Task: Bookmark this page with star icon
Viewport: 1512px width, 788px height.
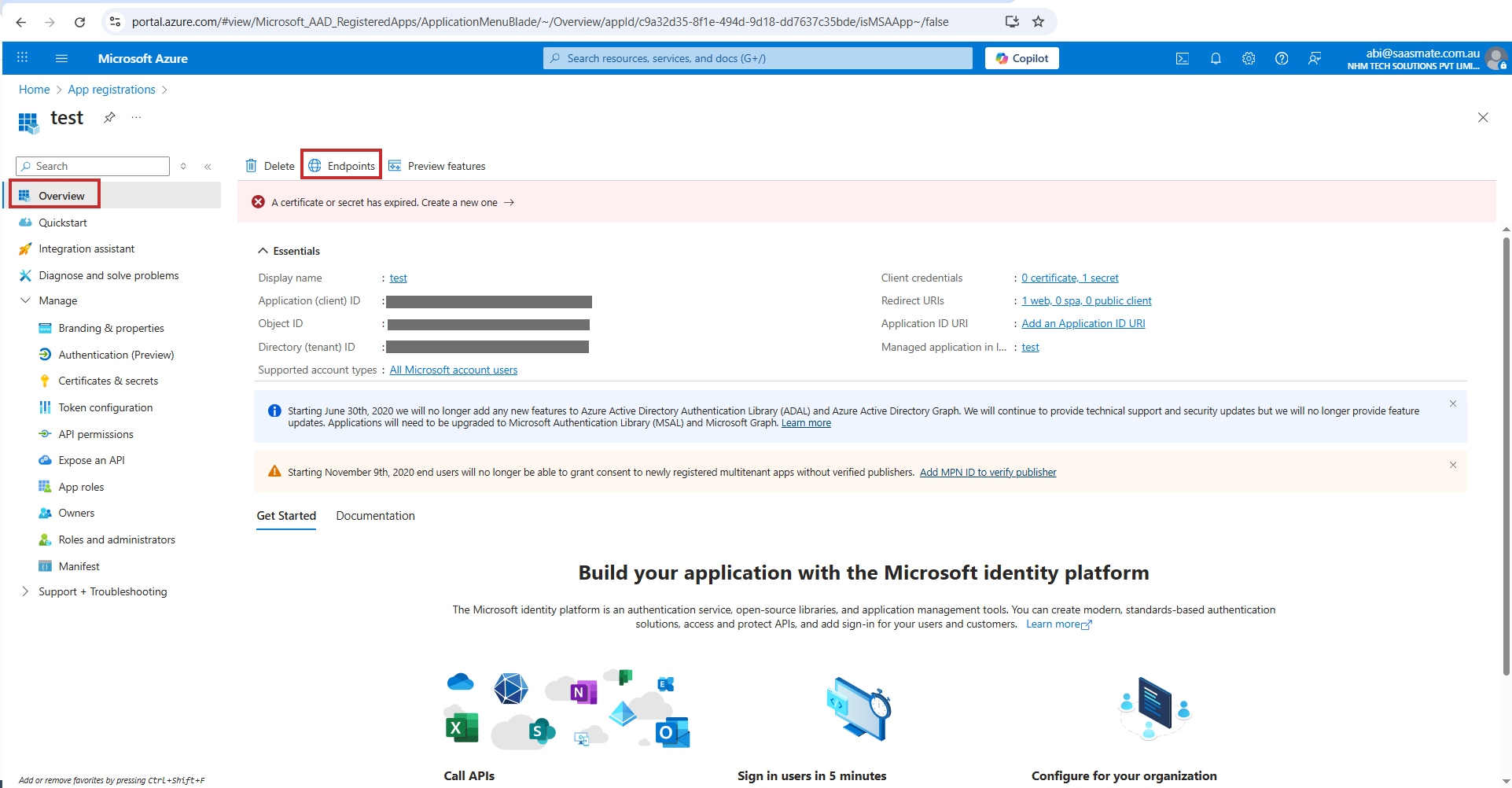Action: point(1038,22)
